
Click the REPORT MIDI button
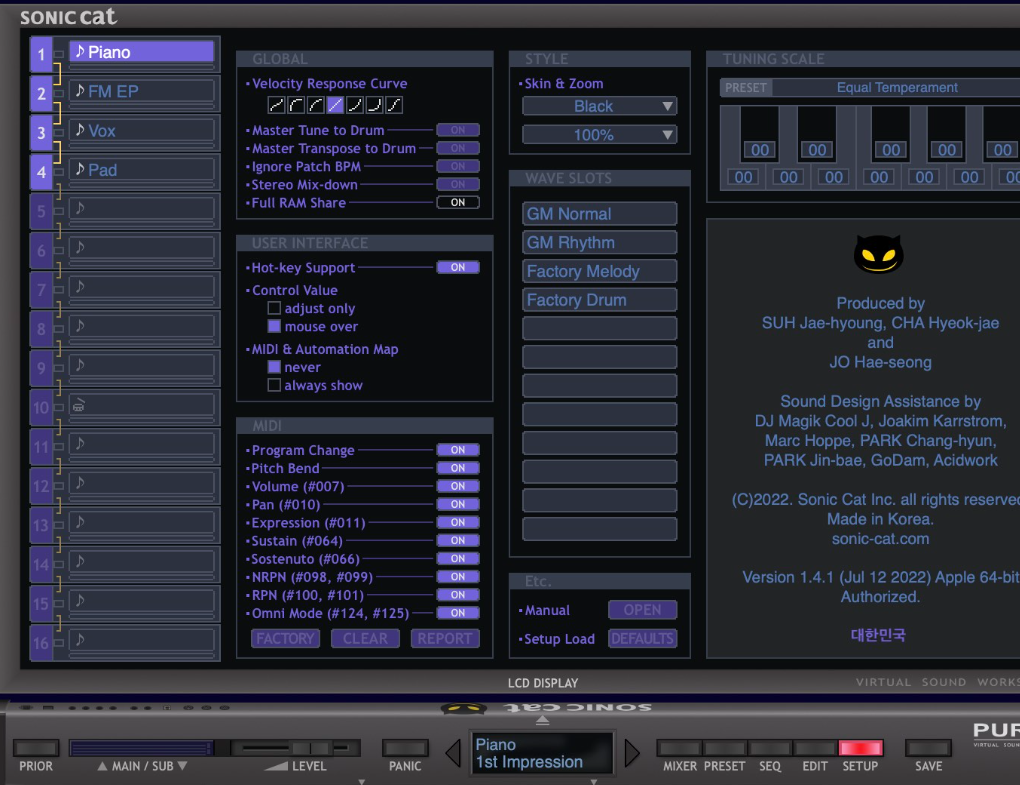tap(445, 639)
